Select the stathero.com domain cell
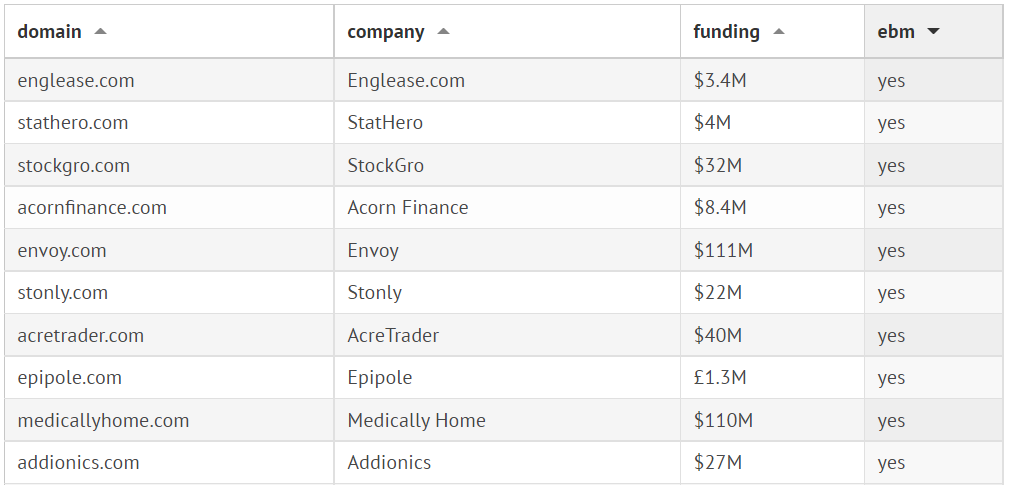 pyautogui.click(x=73, y=123)
